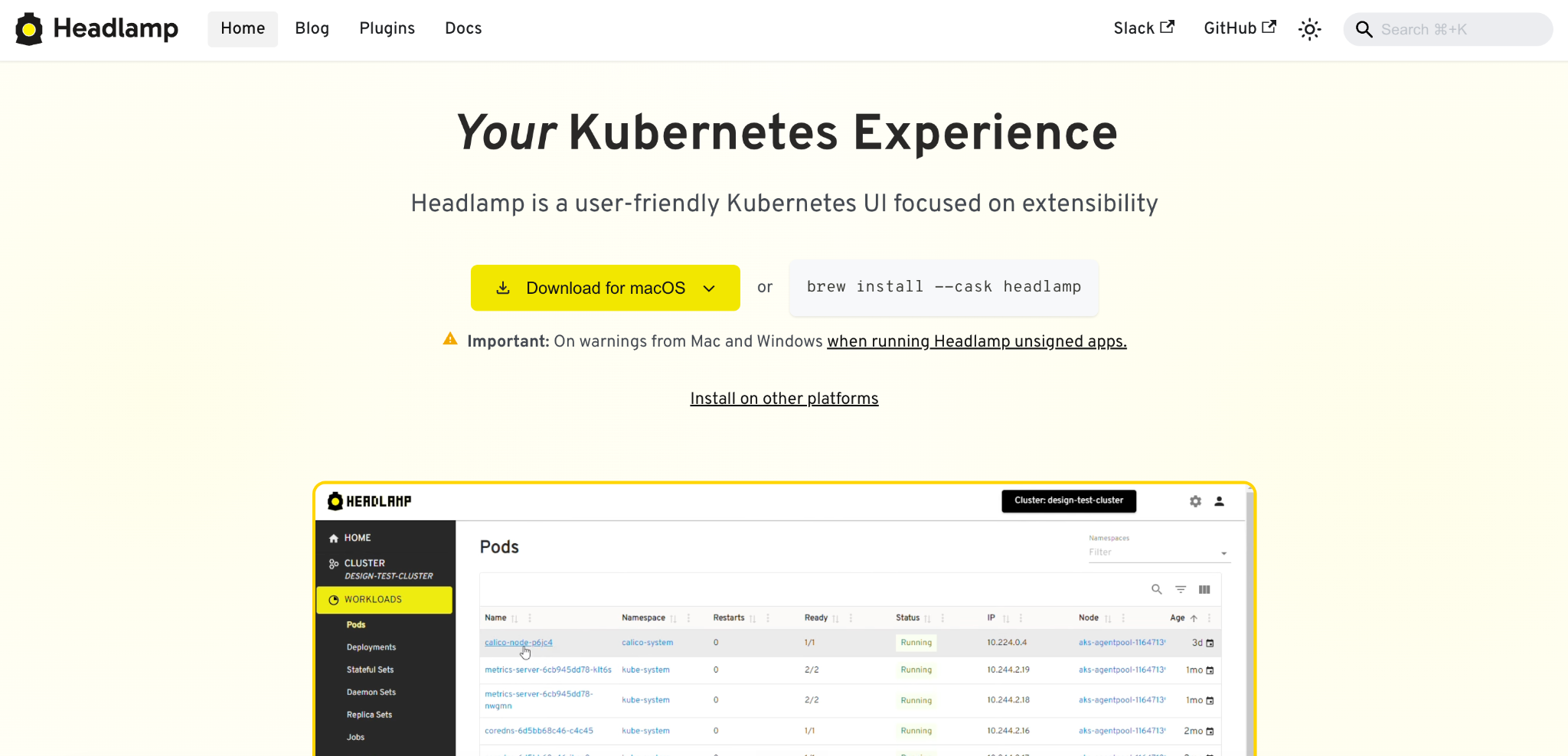Viewport: 1568px width, 756px height.
Task: Select Deployments in the preview sidebar
Action: pyautogui.click(x=371, y=647)
